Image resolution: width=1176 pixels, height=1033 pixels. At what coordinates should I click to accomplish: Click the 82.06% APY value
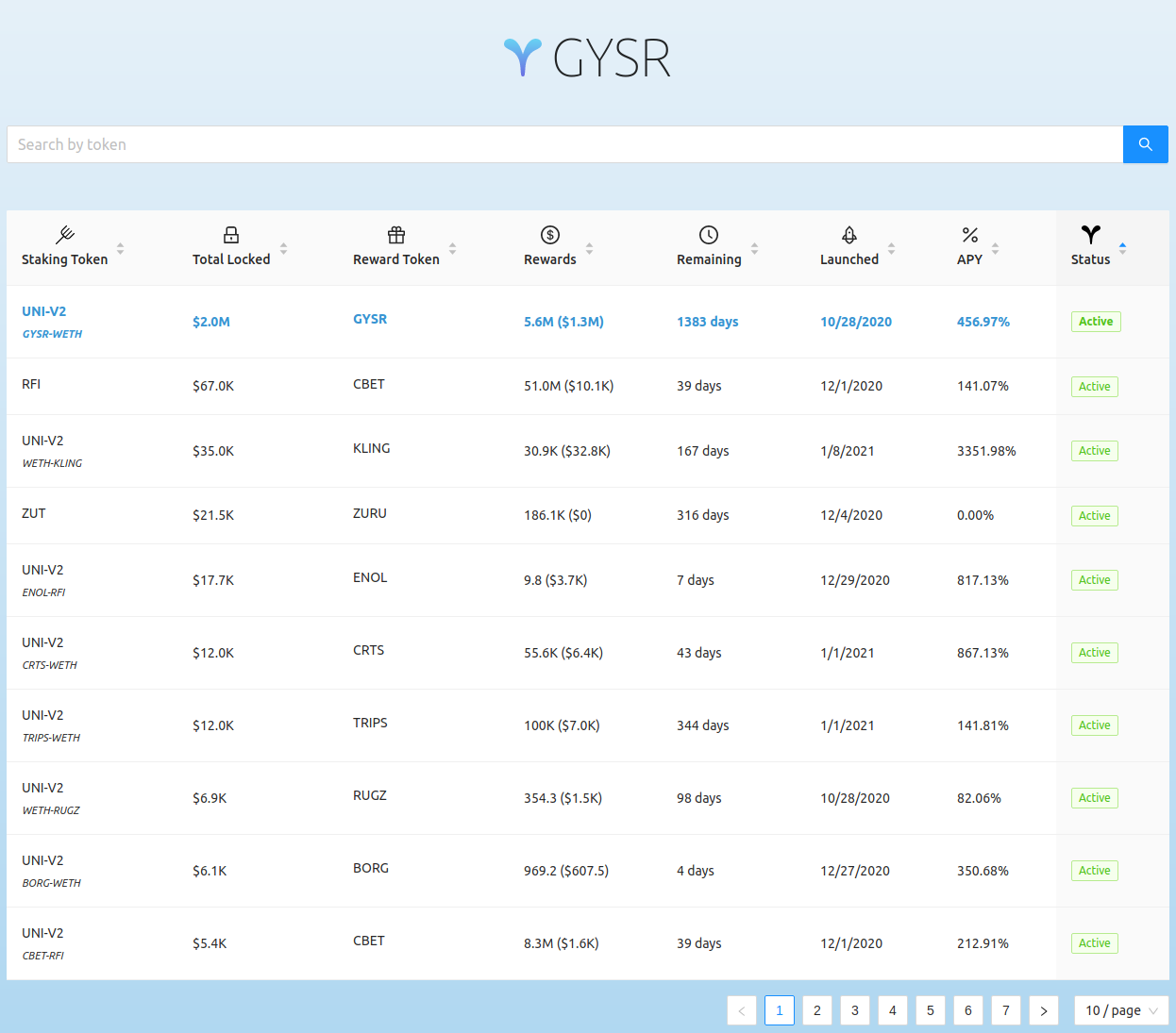(x=979, y=798)
